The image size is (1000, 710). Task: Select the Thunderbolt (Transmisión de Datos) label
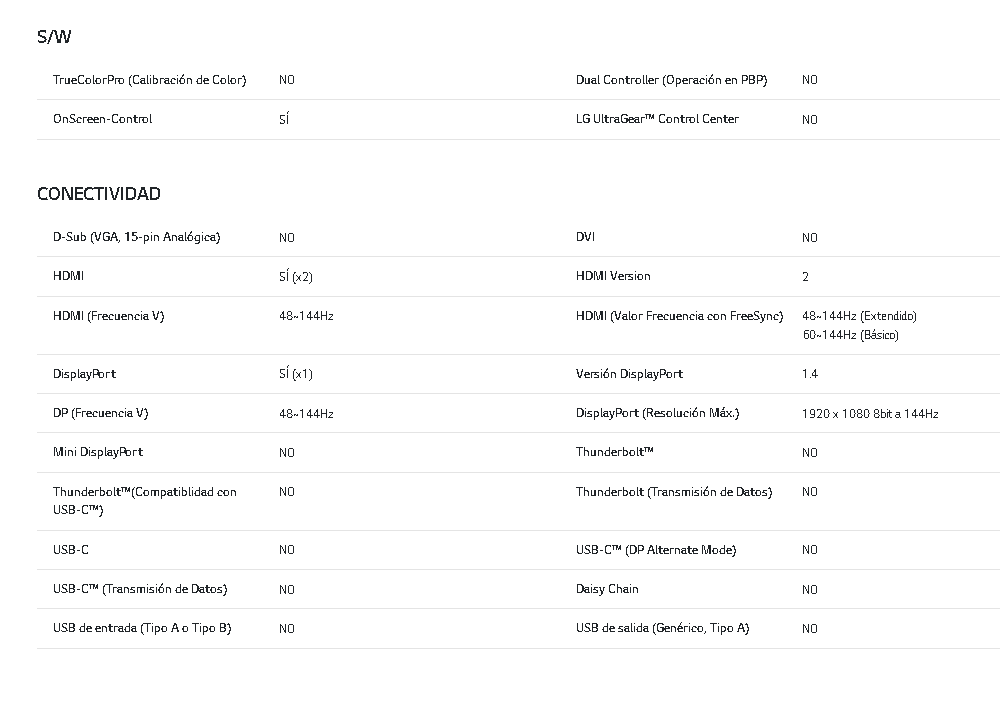673,492
